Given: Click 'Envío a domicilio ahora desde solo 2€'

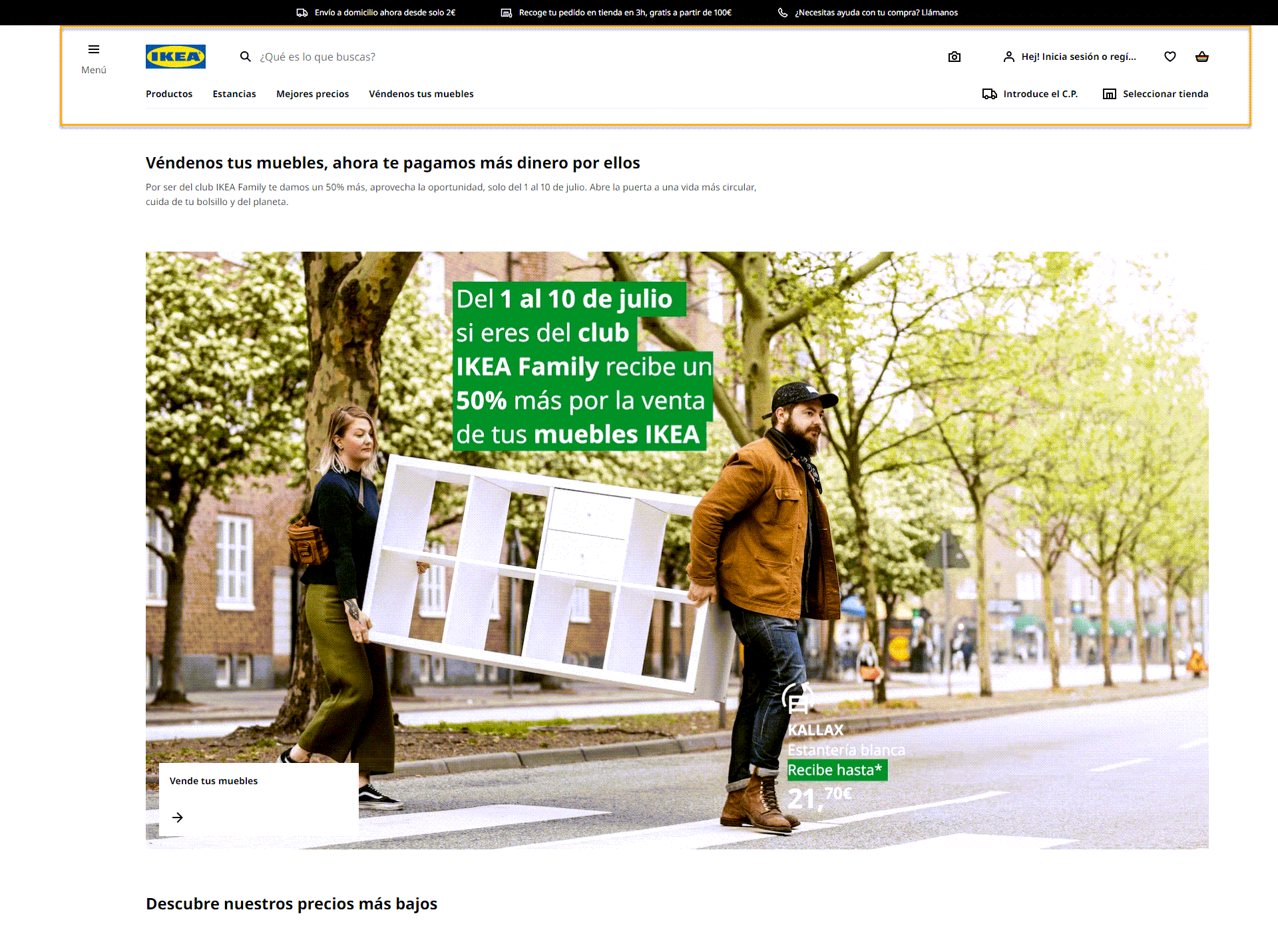Looking at the screenshot, I should [385, 13].
